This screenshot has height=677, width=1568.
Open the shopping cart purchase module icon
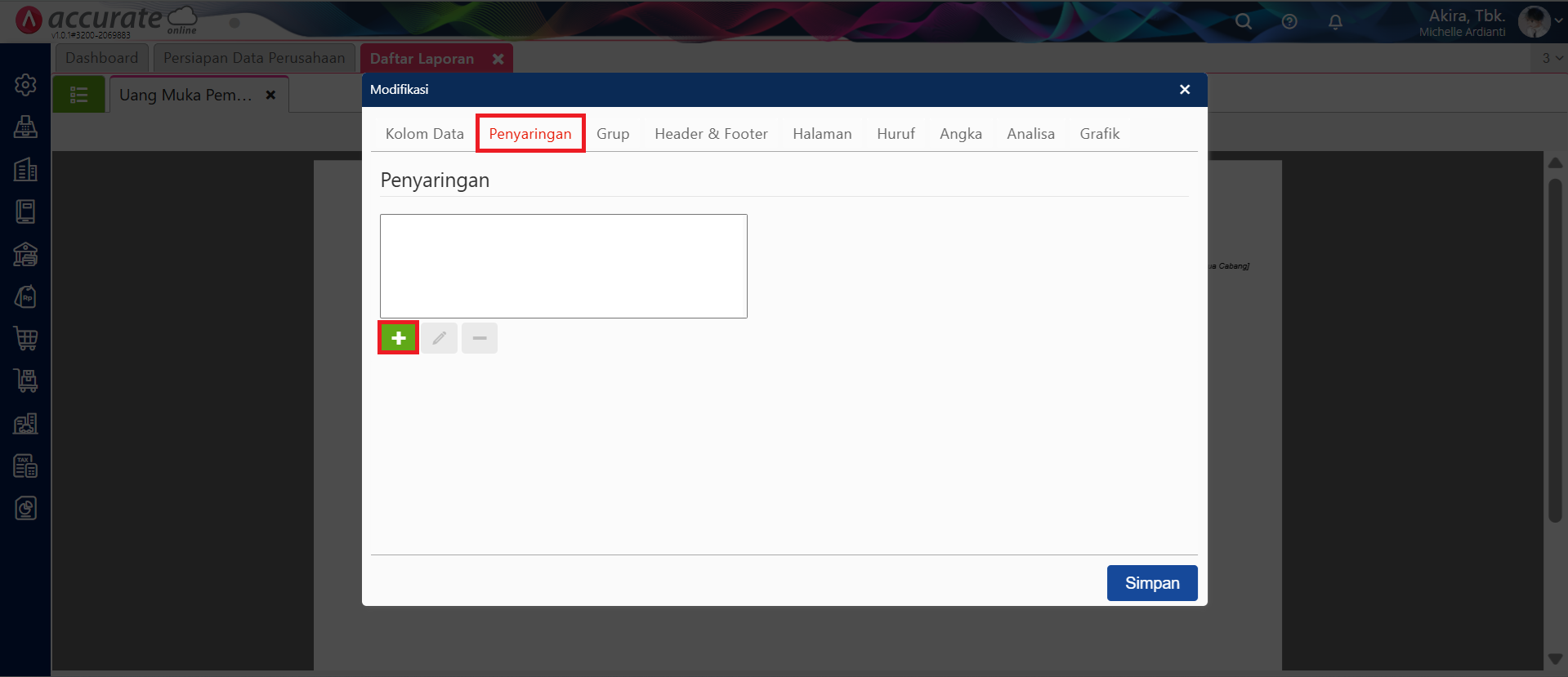pos(25,338)
